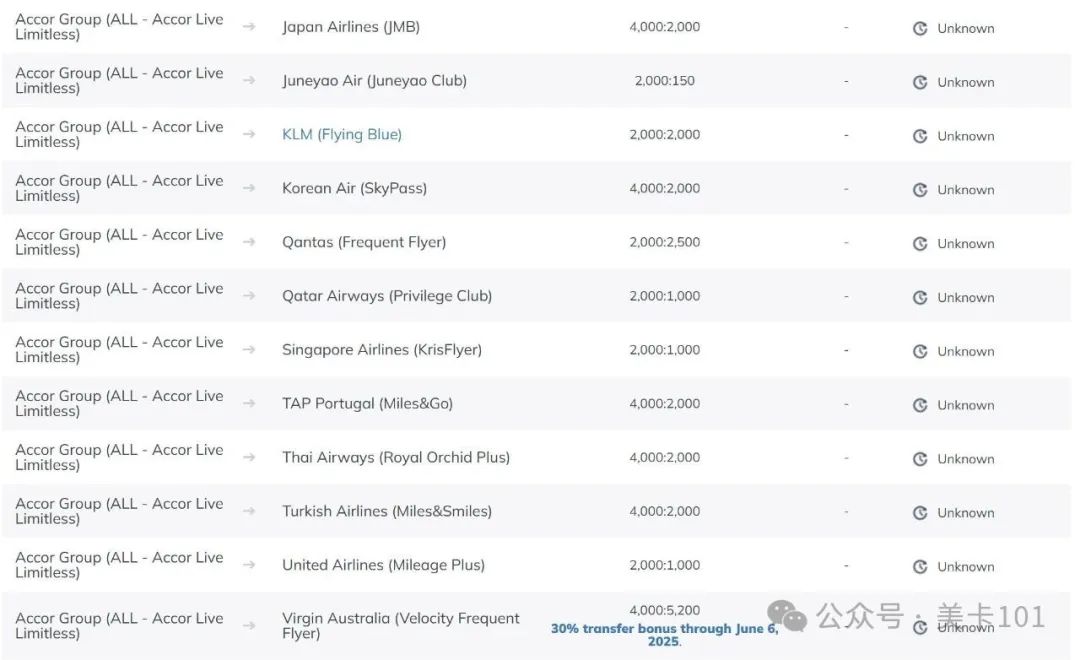This screenshot has width=1080, height=660.
Task: Click the clock icon in Singapore Airlines row
Action: (x=920, y=351)
